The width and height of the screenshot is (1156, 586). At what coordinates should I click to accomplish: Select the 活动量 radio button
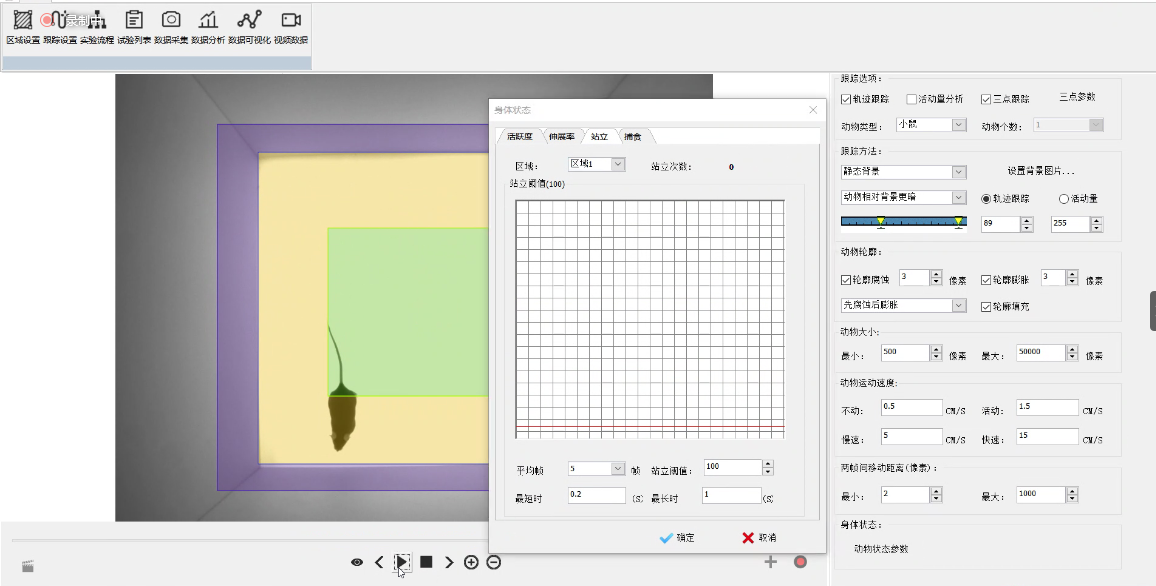tap(1063, 198)
